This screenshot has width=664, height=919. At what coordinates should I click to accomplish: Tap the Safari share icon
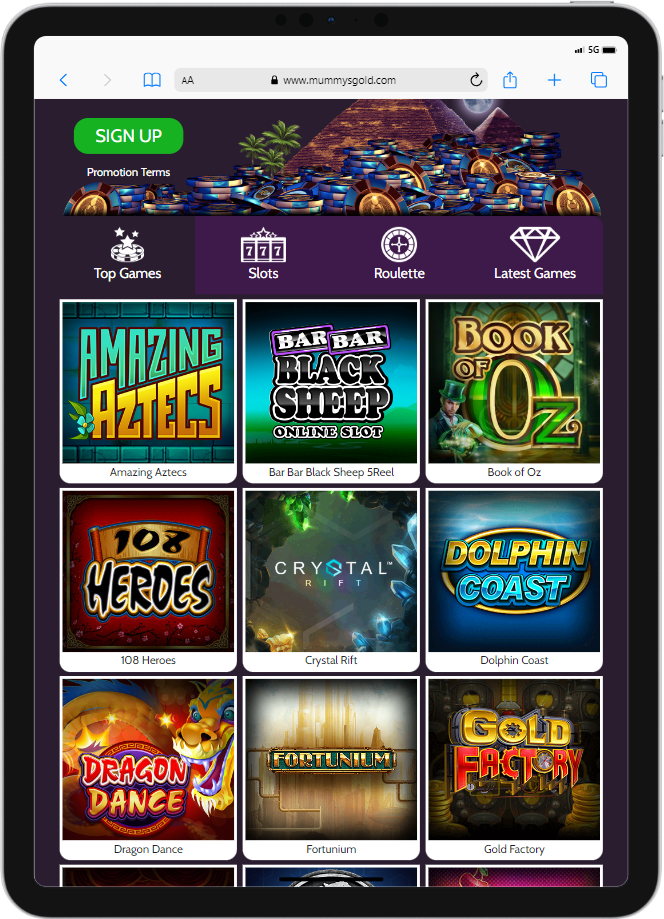[510, 80]
